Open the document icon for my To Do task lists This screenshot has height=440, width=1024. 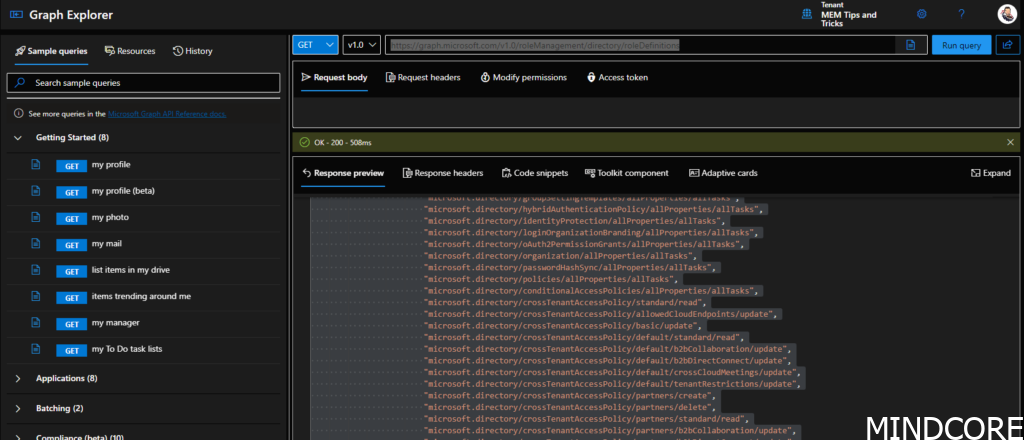[x=37, y=349]
